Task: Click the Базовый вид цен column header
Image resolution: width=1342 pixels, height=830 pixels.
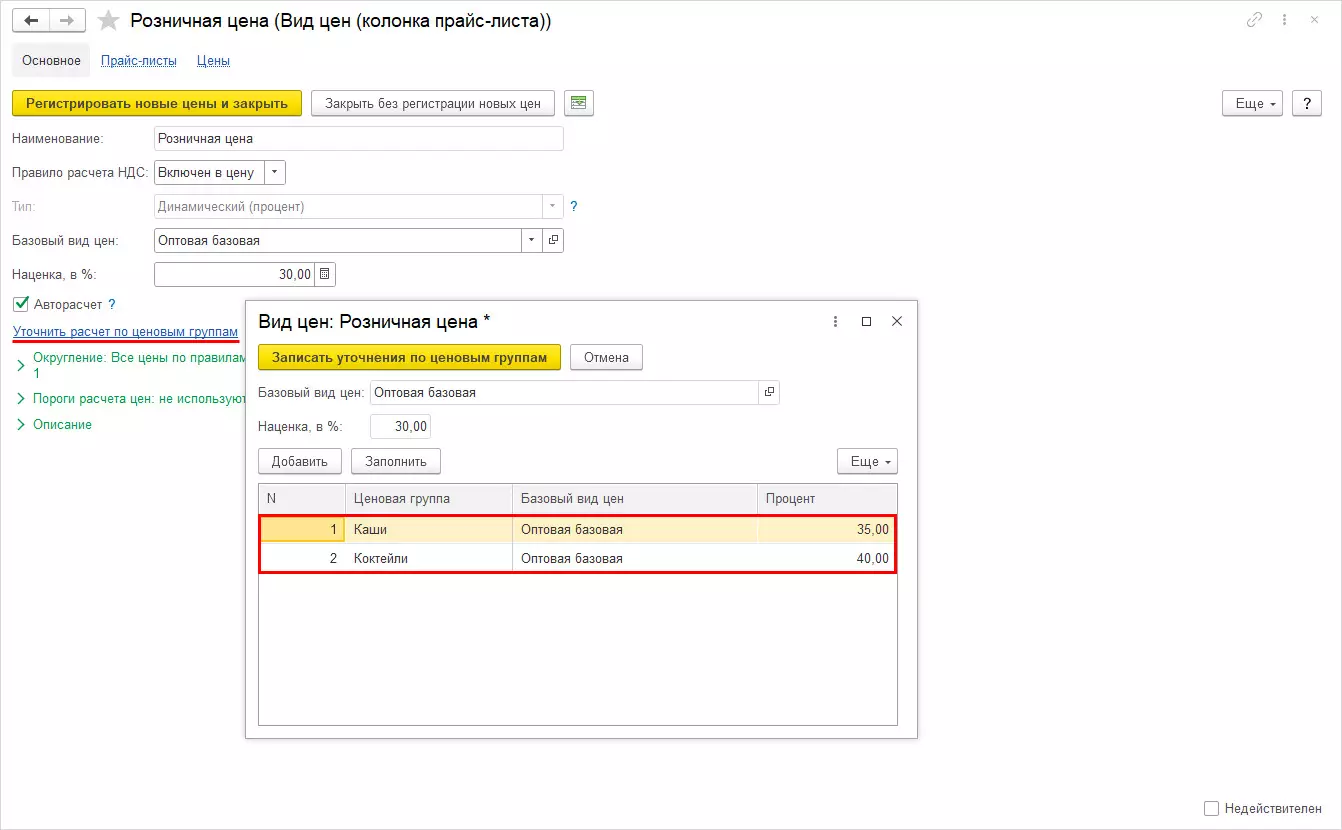Action: coord(634,498)
